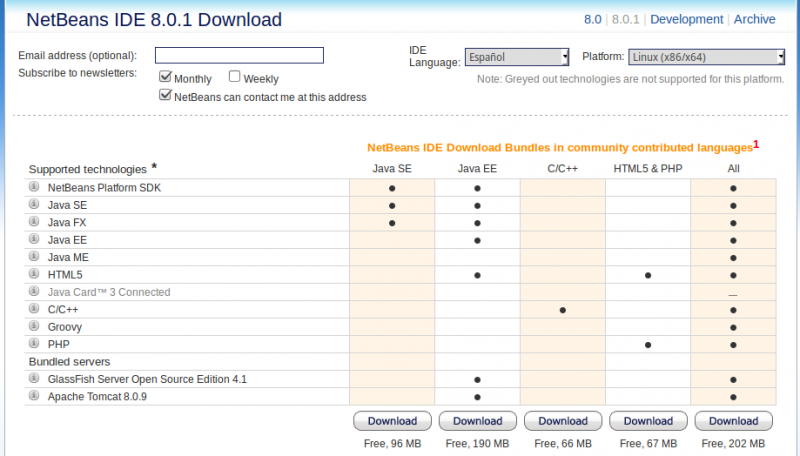Viewport: 800px width, 456px height.
Task: Open info icon next to Java EE row
Action: (x=34, y=239)
